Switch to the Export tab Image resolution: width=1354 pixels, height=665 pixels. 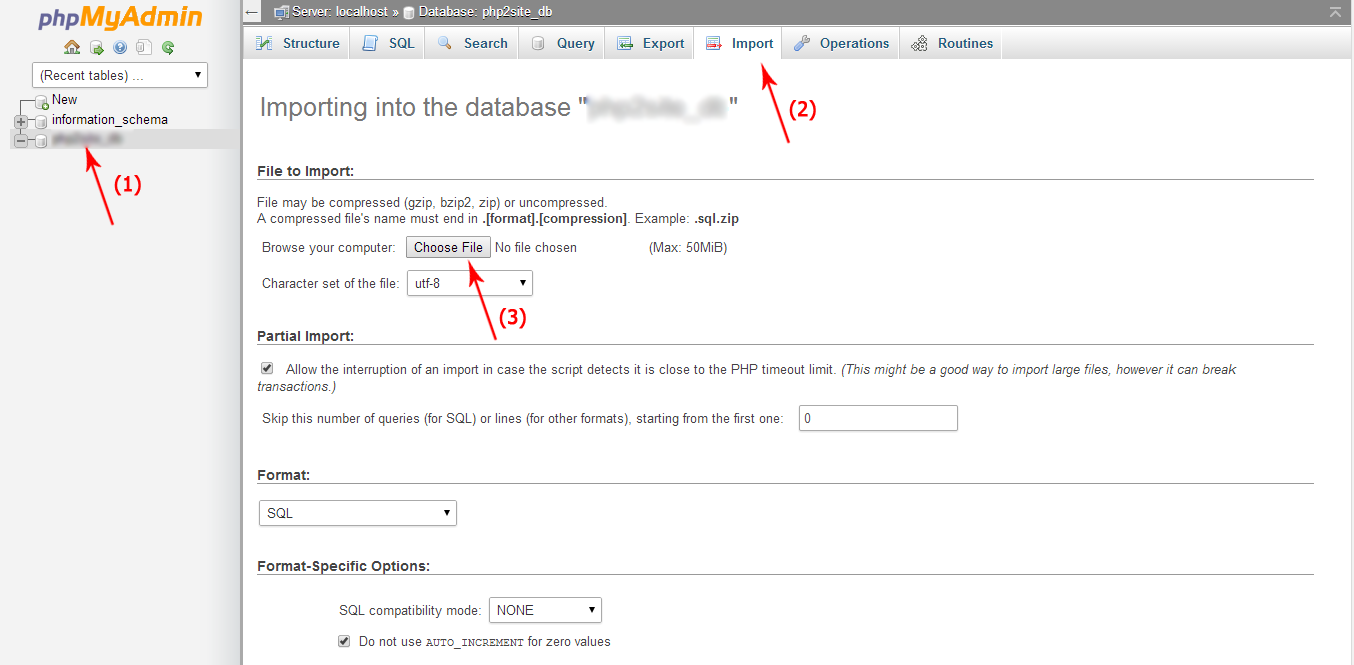pos(651,43)
